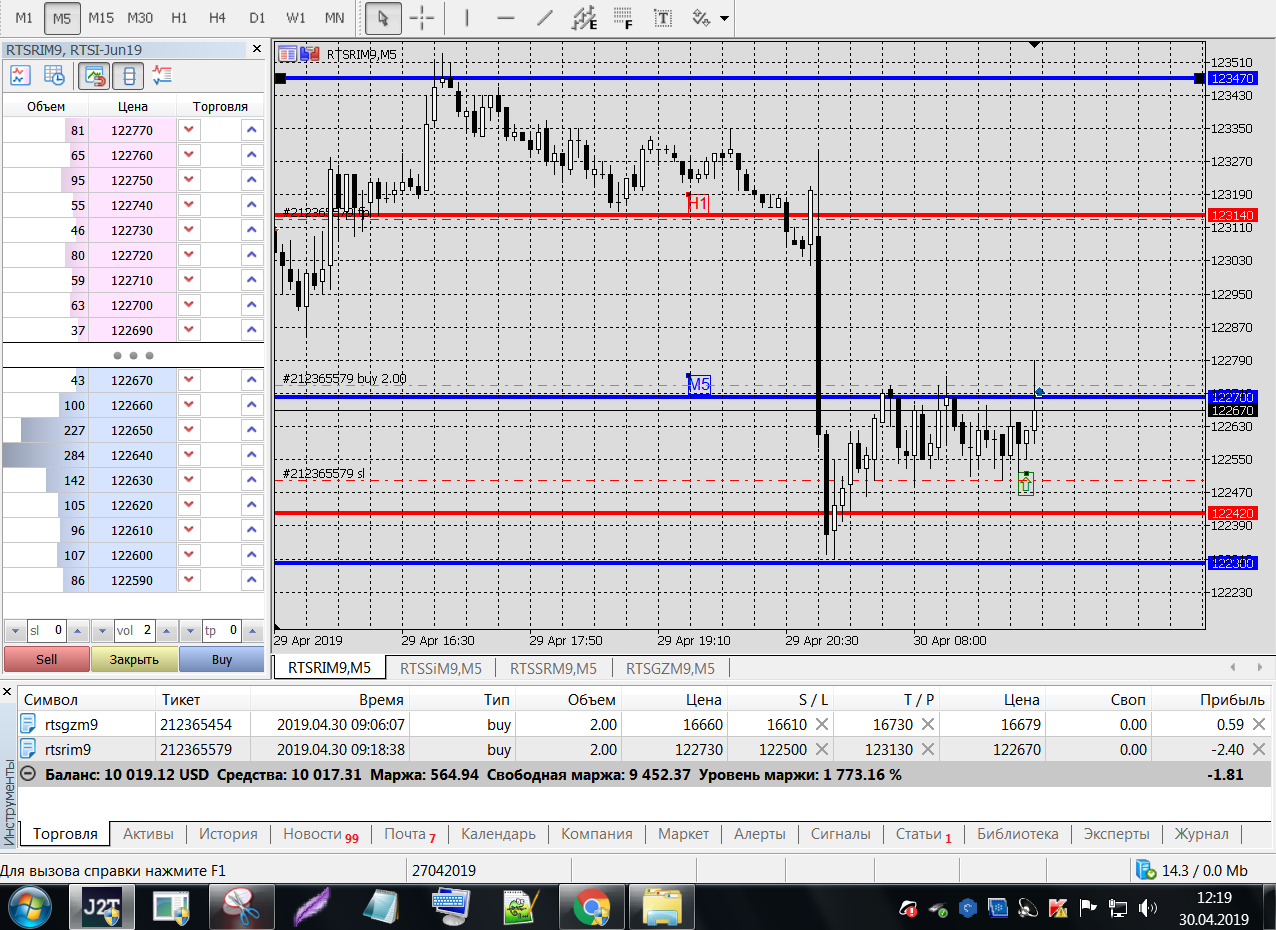Click the one-click trading icon on chart
This screenshot has width=1276, height=930.
[x=309, y=54]
